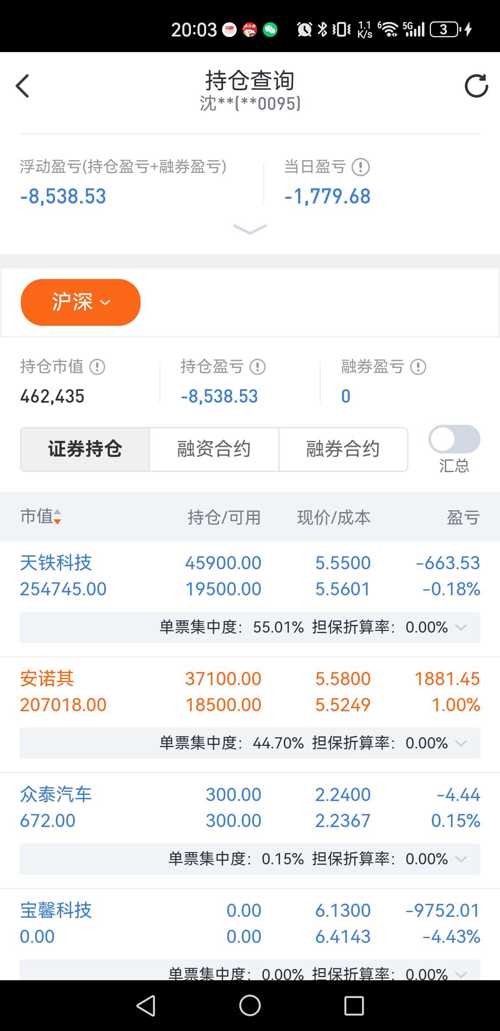This screenshot has width=500, height=1031.
Task: Tap info icon beside 融券盈亏
Action: point(418,367)
